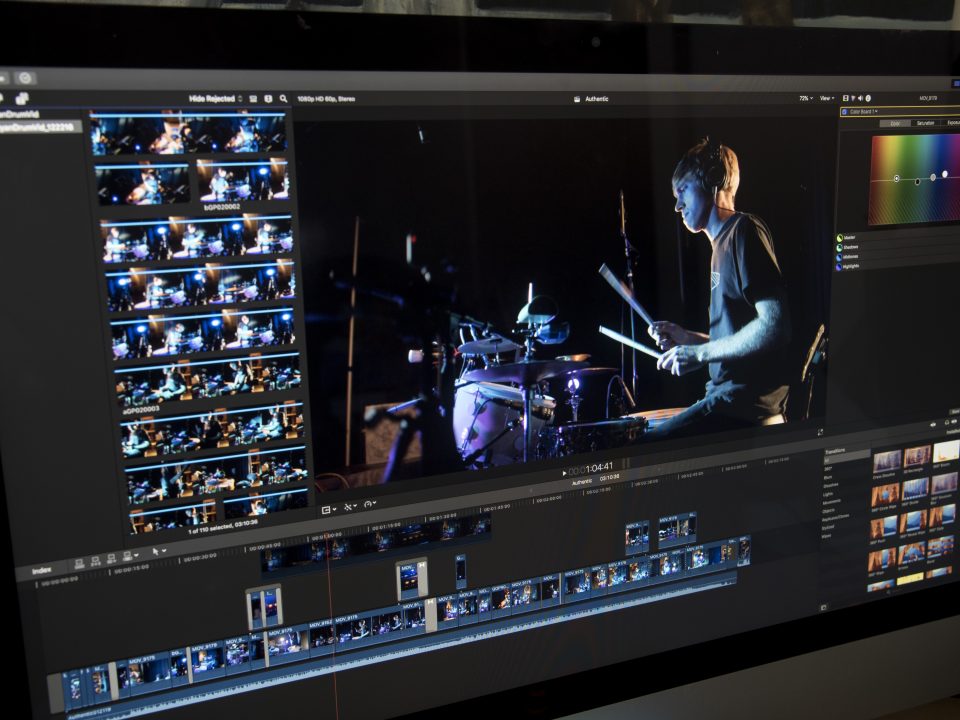The width and height of the screenshot is (960, 720).
Task: Select the first DrumVid event in sidebar
Action: tap(20, 114)
